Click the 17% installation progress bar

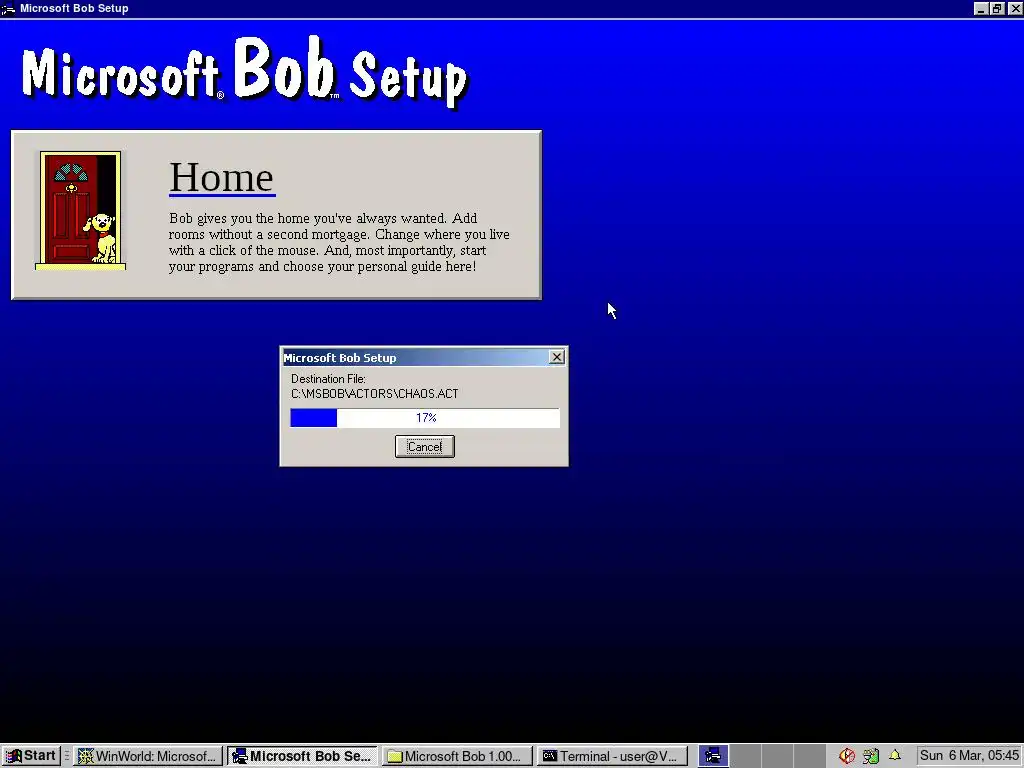tap(424, 418)
